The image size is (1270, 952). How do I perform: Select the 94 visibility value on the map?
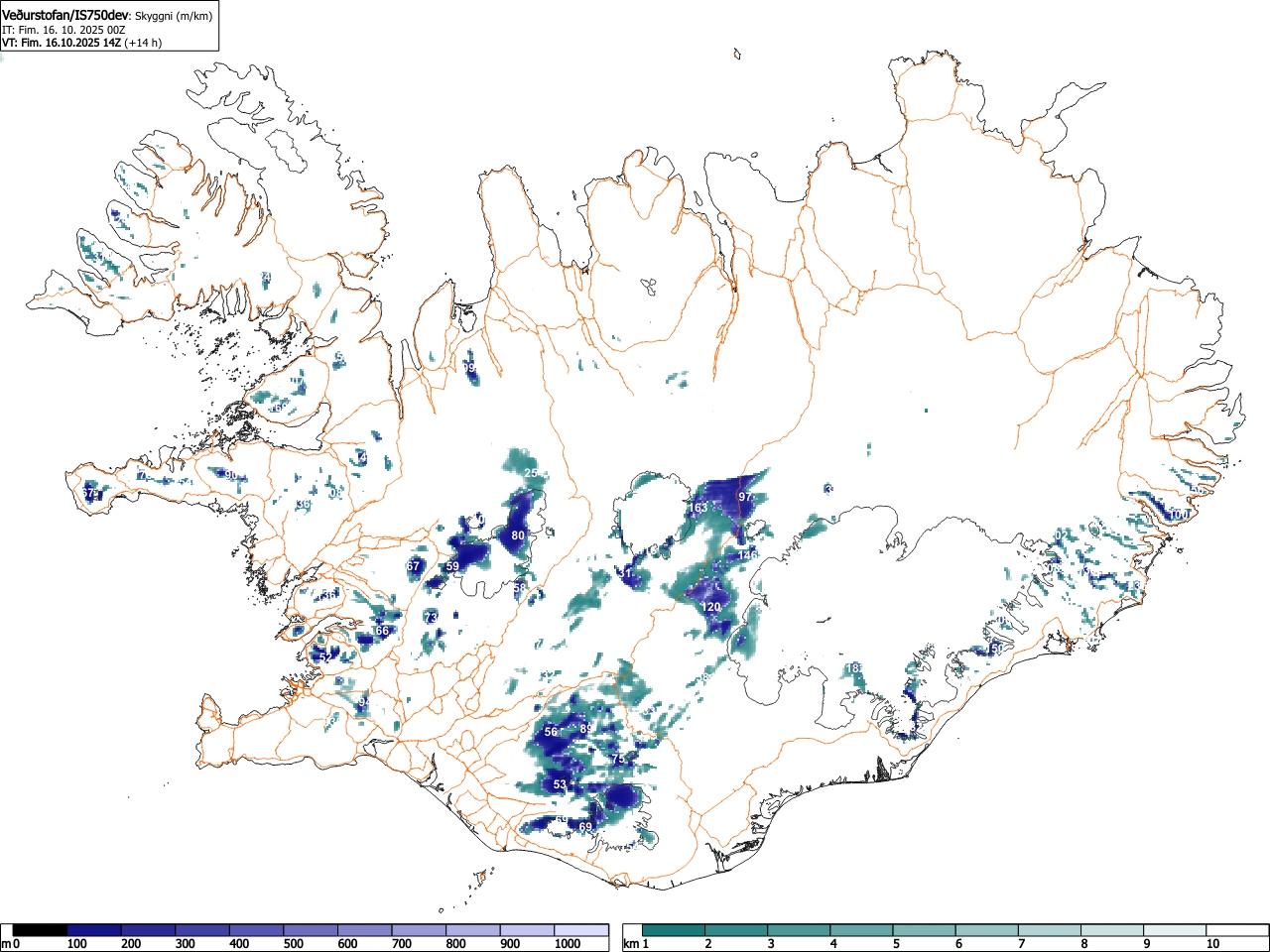click(x=364, y=702)
